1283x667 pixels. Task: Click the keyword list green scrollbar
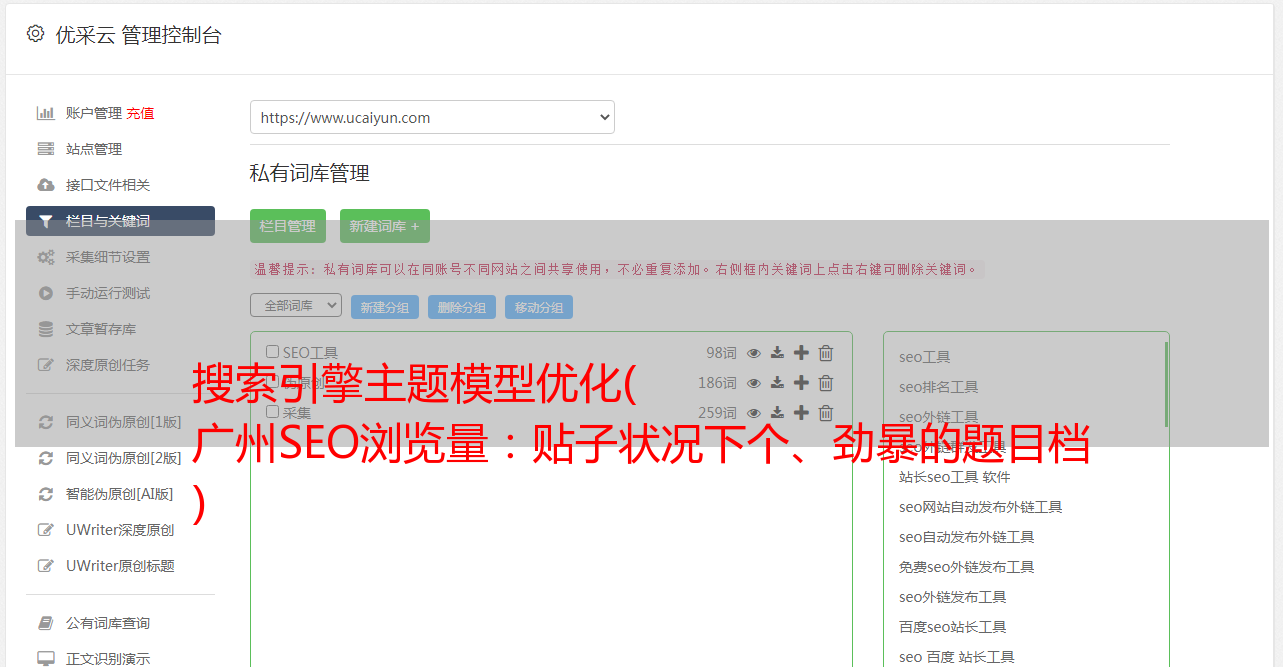(x=1166, y=385)
